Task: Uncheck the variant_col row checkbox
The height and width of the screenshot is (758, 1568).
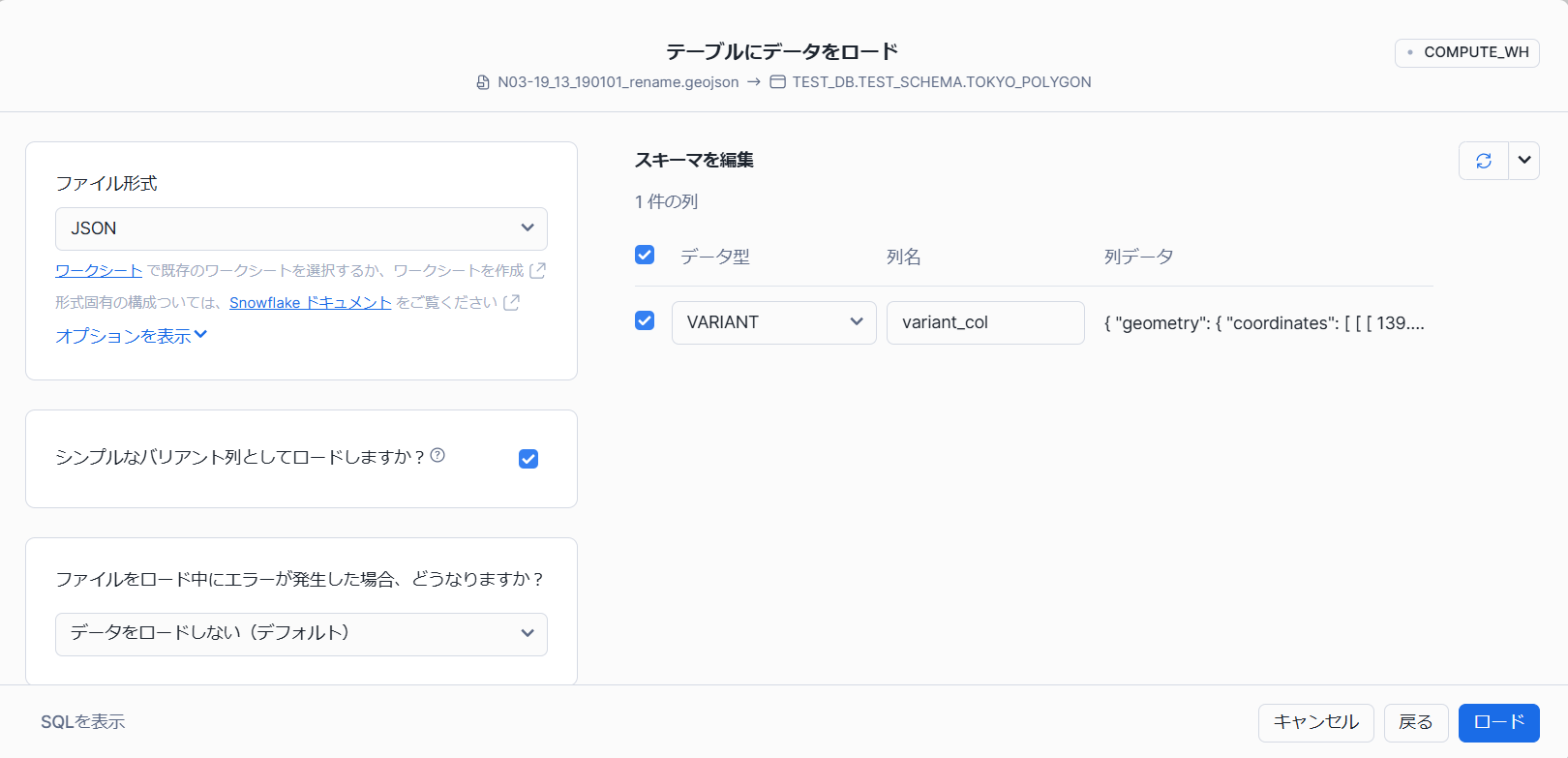Action: pyautogui.click(x=645, y=320)
